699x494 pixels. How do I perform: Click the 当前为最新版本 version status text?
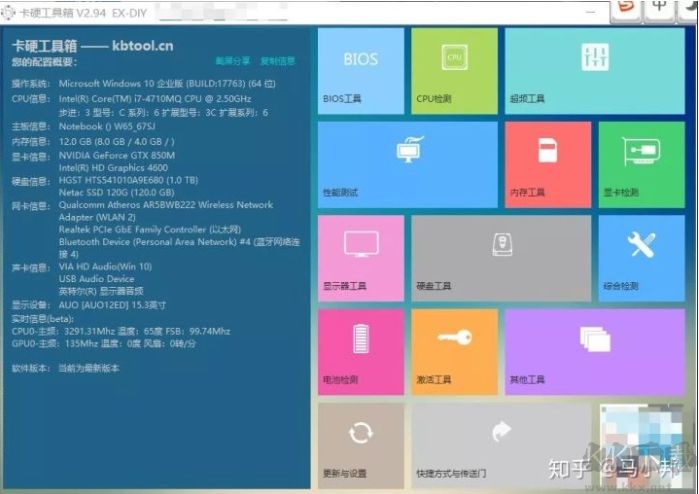(x=89, y=368)
